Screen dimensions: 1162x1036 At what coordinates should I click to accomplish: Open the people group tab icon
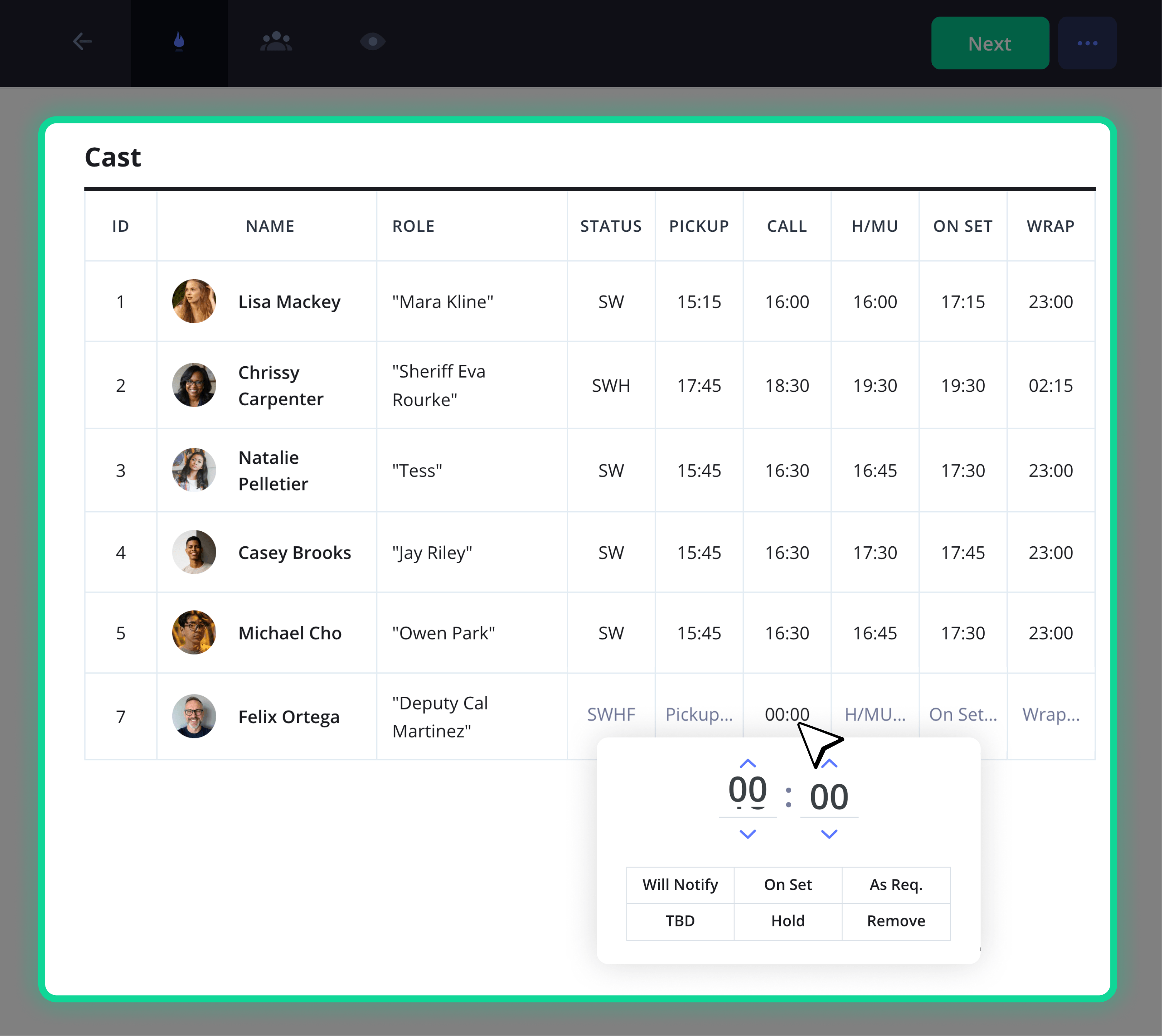pos(276,42)
